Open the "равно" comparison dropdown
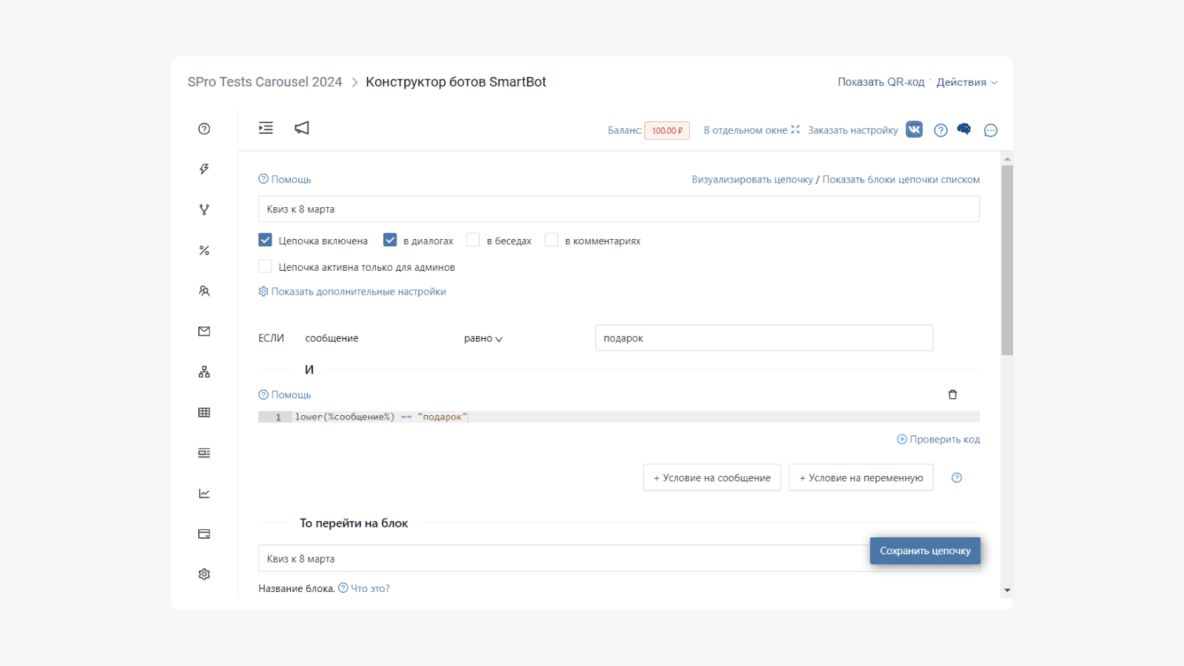1184x666 pixels. (x=483, y=338)
